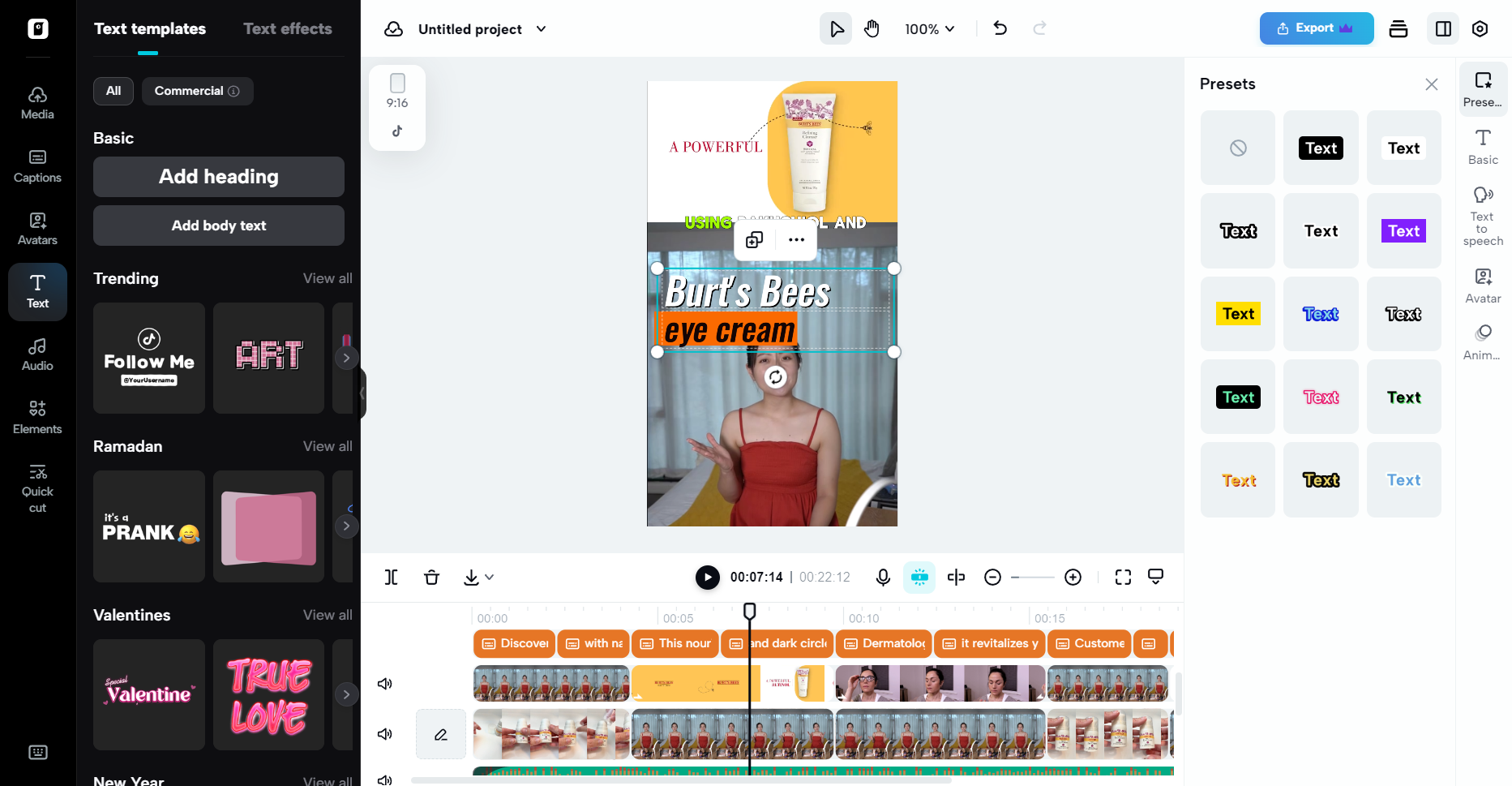
Task: View all Trending templates
Action: (328, 278)
